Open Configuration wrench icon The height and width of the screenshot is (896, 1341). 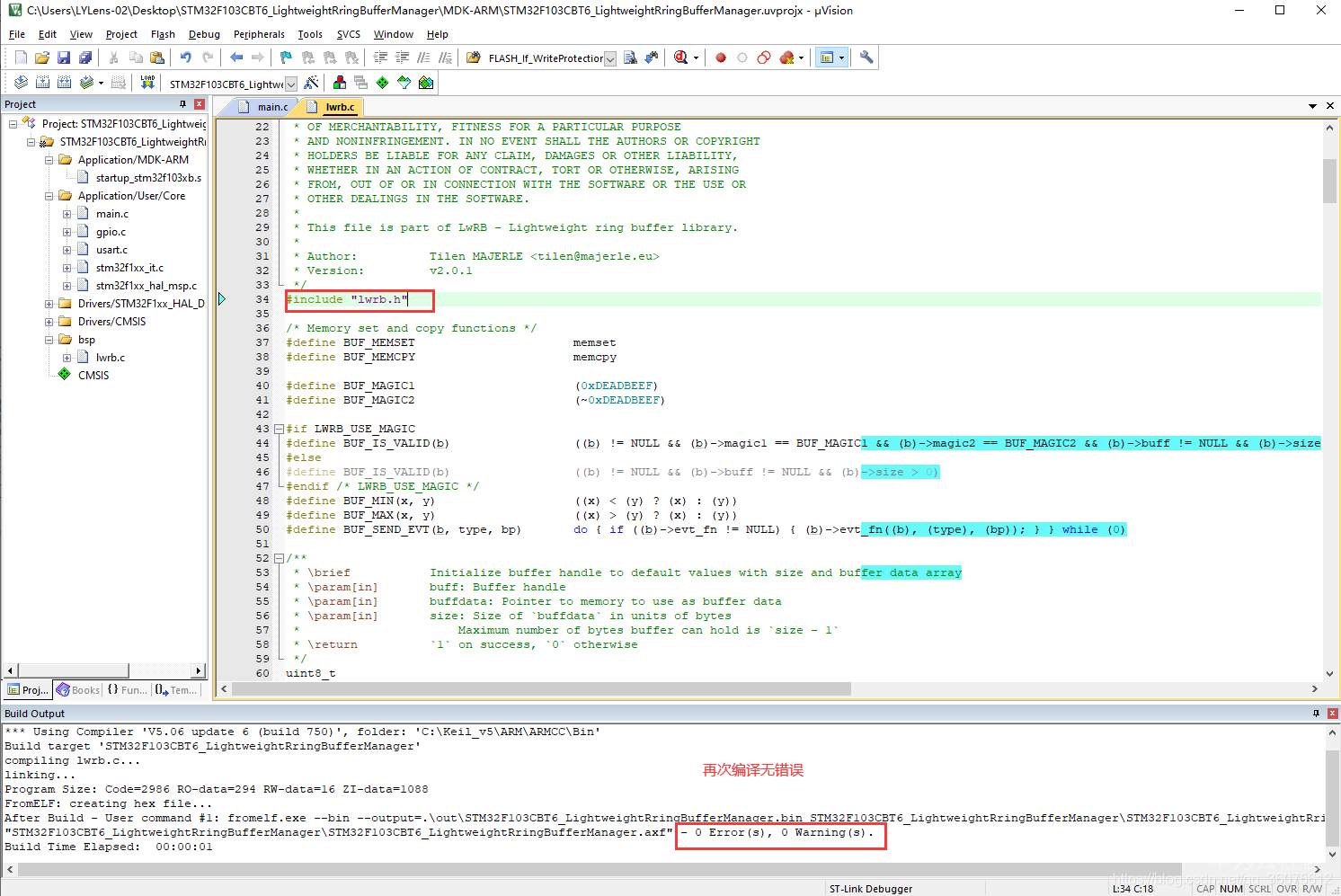(x=866, y=58)
